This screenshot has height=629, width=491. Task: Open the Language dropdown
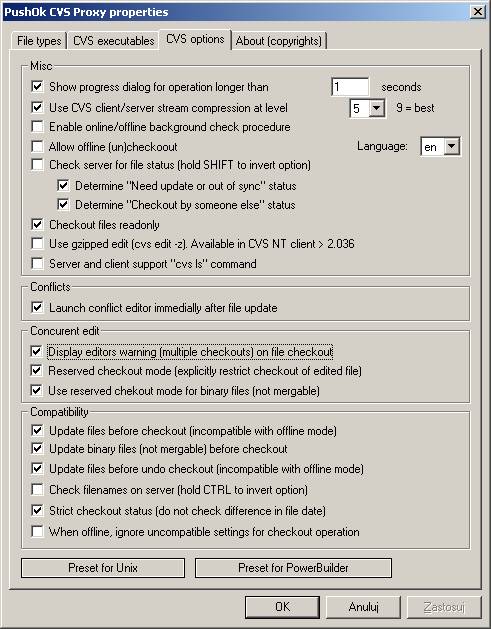click(452, 146)
